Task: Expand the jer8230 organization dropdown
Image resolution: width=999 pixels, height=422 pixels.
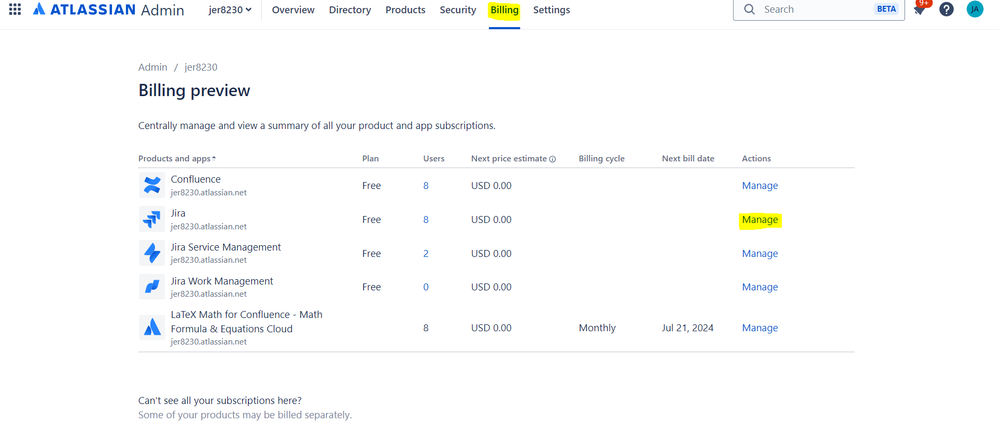Action: pyautogui.click(x=230, y=10)
